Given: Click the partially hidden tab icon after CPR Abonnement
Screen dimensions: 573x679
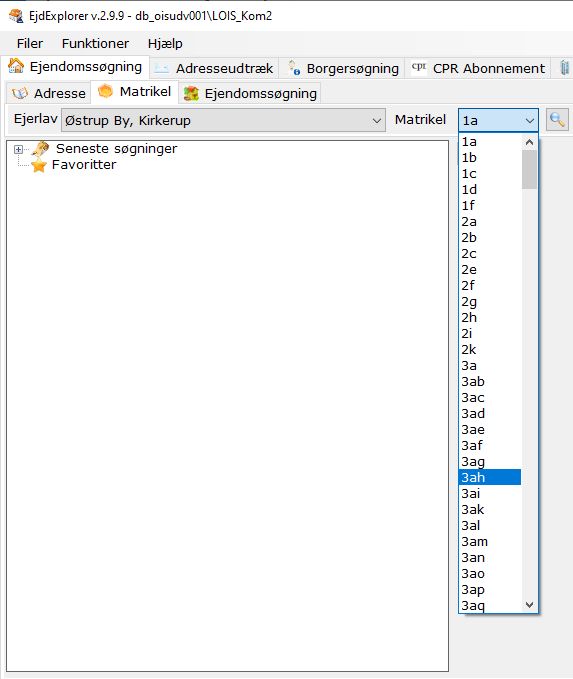Looking at the screenshot, I should tap(565, 68).
